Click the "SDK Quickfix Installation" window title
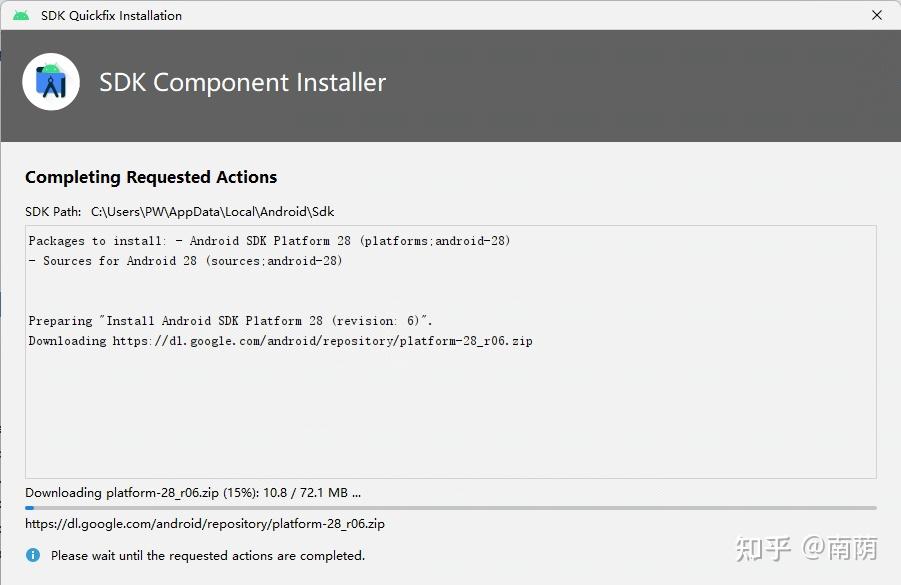The height and width of the screenshot is (585, 901). [111, 15]
